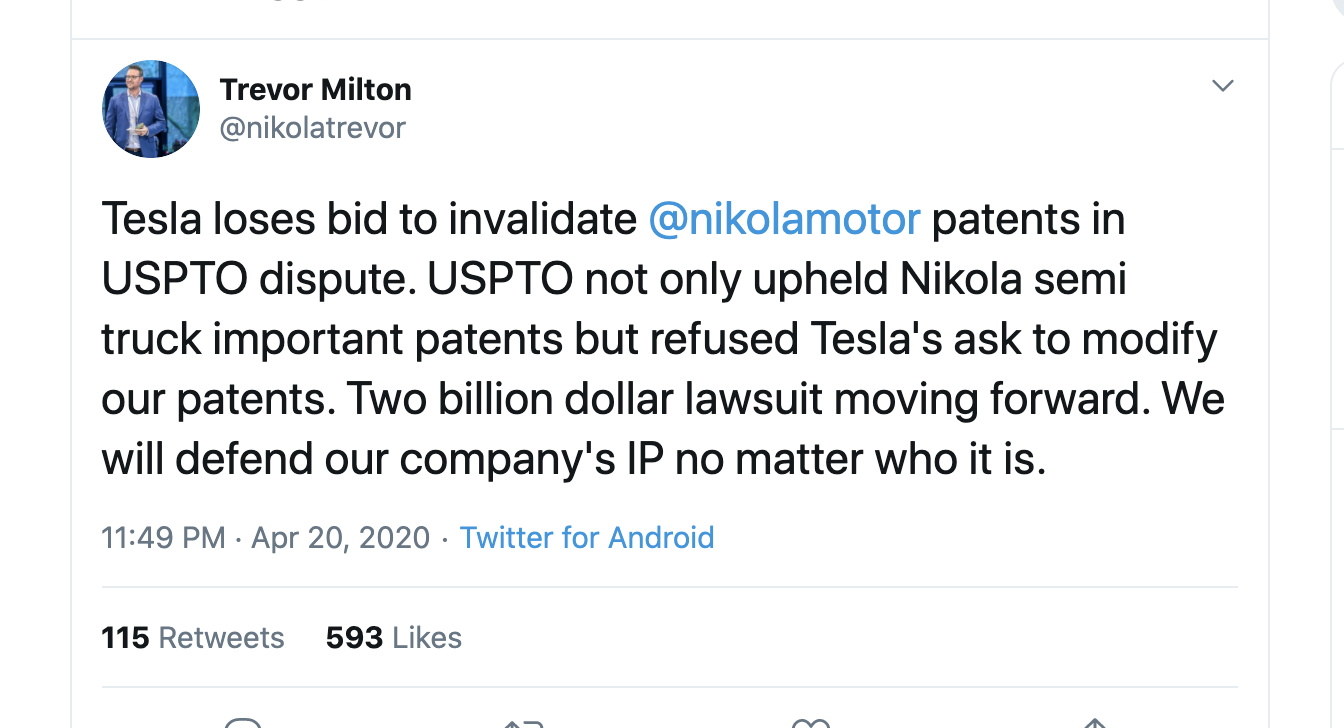The width and height of the screenshot is (1344, 728).
Task: Open Trevor Milton's profile photo
Action: coord(151,109)
